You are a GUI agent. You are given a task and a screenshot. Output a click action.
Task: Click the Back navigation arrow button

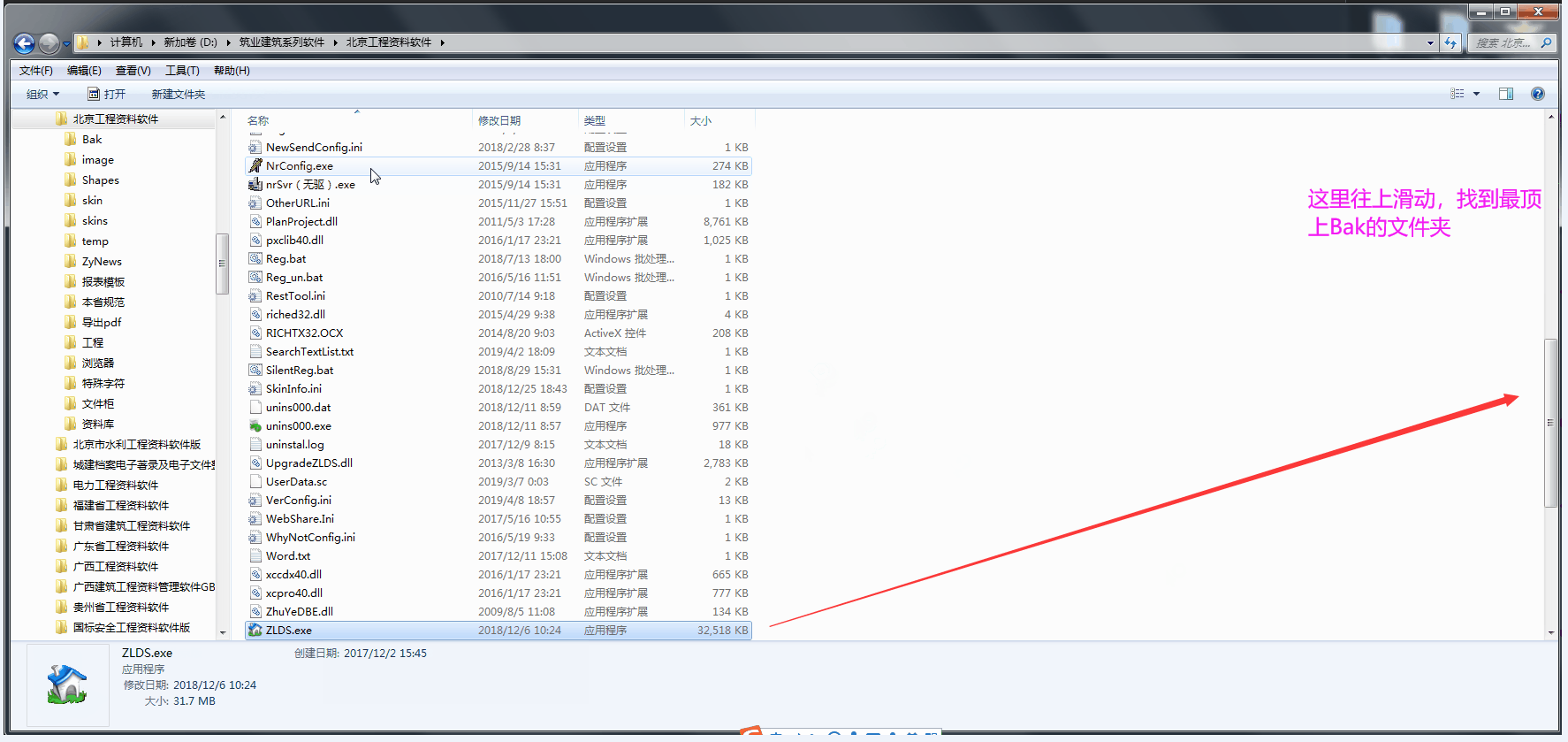point(25,42)
